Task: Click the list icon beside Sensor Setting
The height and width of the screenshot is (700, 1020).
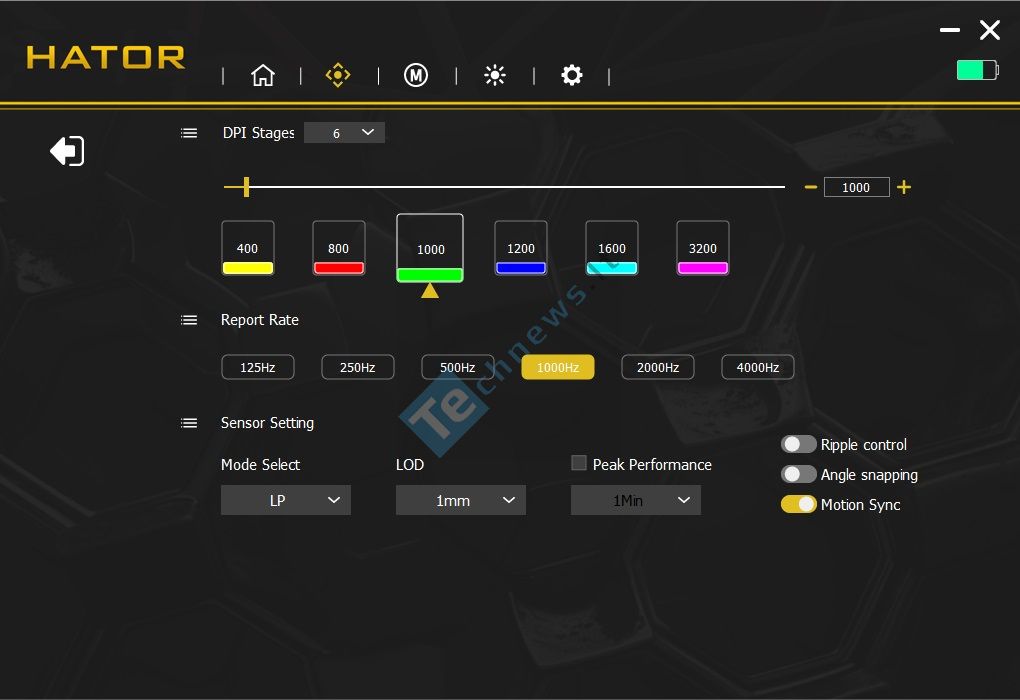Action: [x=189, y=423]
